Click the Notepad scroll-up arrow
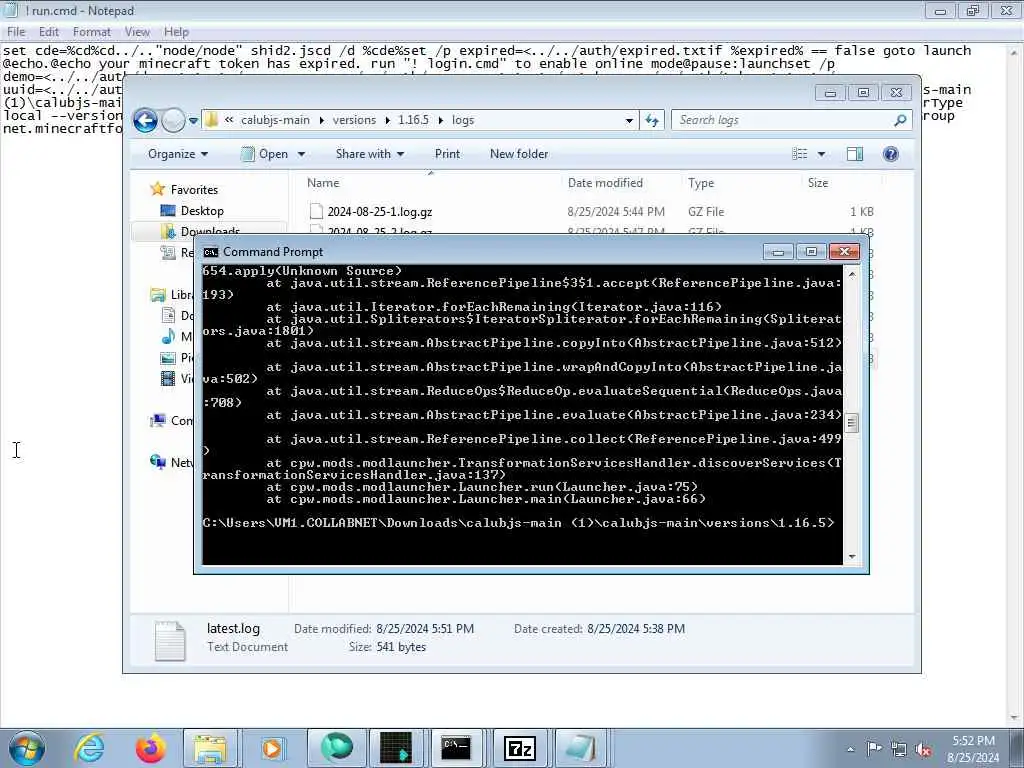The height and width of the screenshot is (768, 1024). pyautogui.click(x=1016, y=52)
